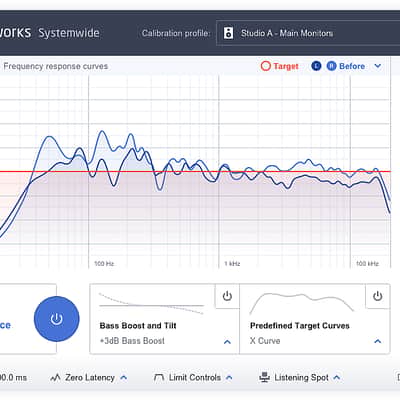Image resolution: width=400 pixels, height=400 pixels.
Task: Click the speaker icon in calibration profile
Action: (x=228, y=33)
